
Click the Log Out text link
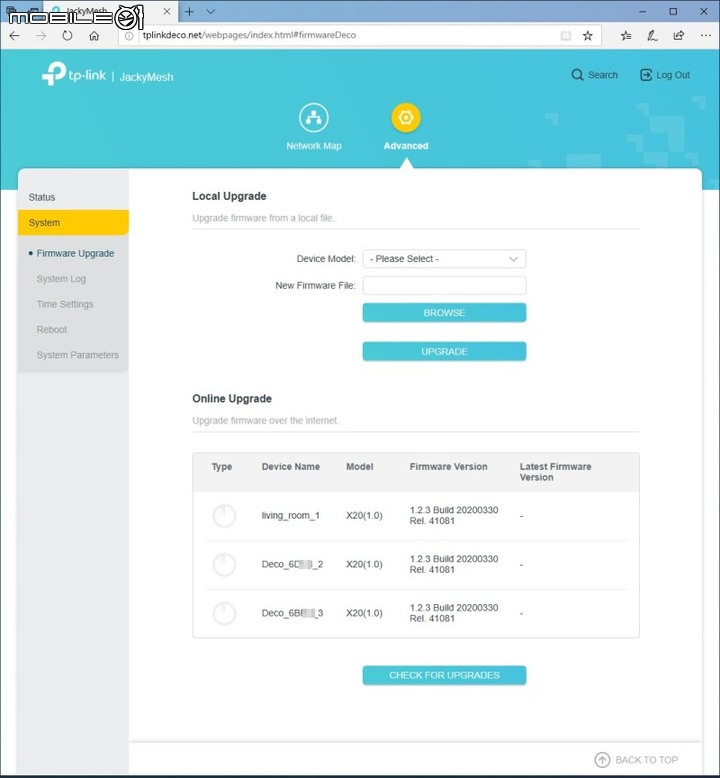pyautogui.click(x=673, y=75)
